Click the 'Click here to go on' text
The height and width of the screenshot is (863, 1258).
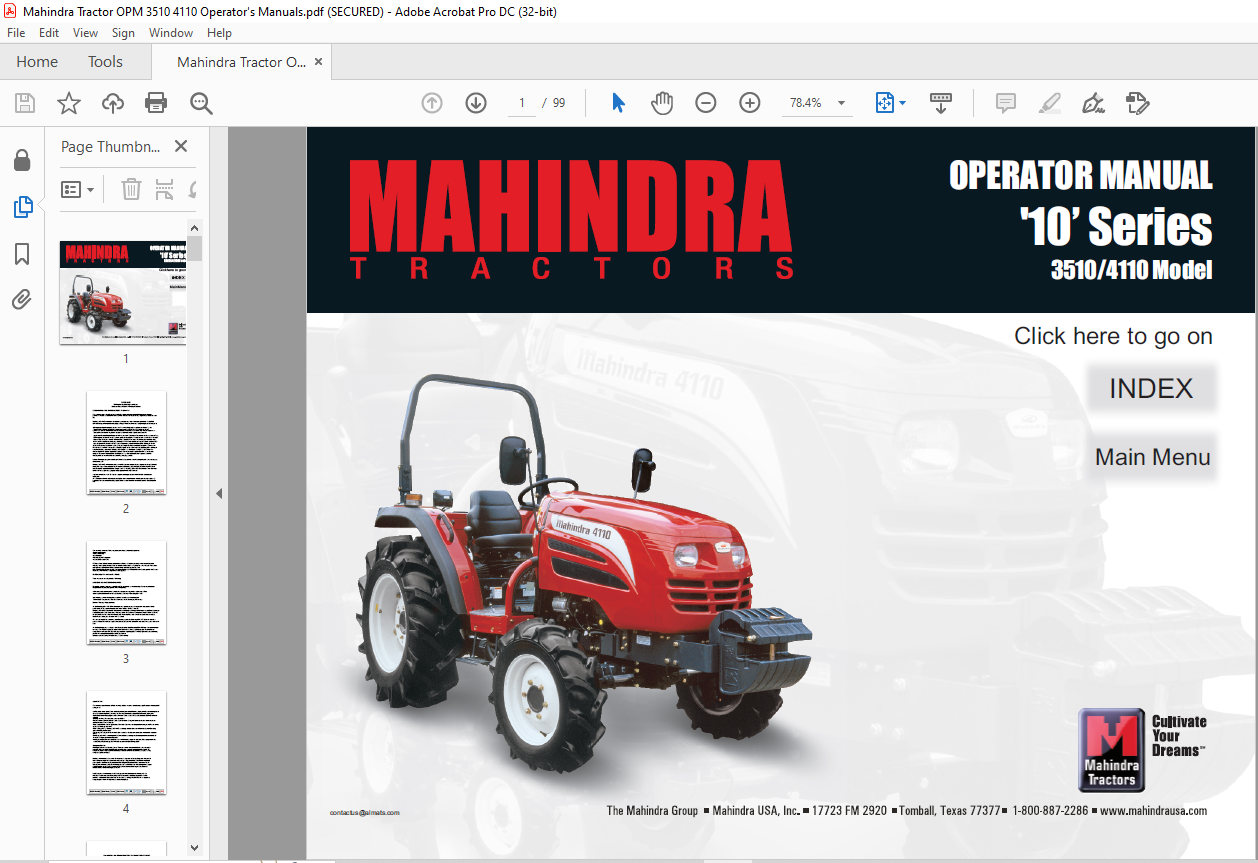(x=1113, y=336)
